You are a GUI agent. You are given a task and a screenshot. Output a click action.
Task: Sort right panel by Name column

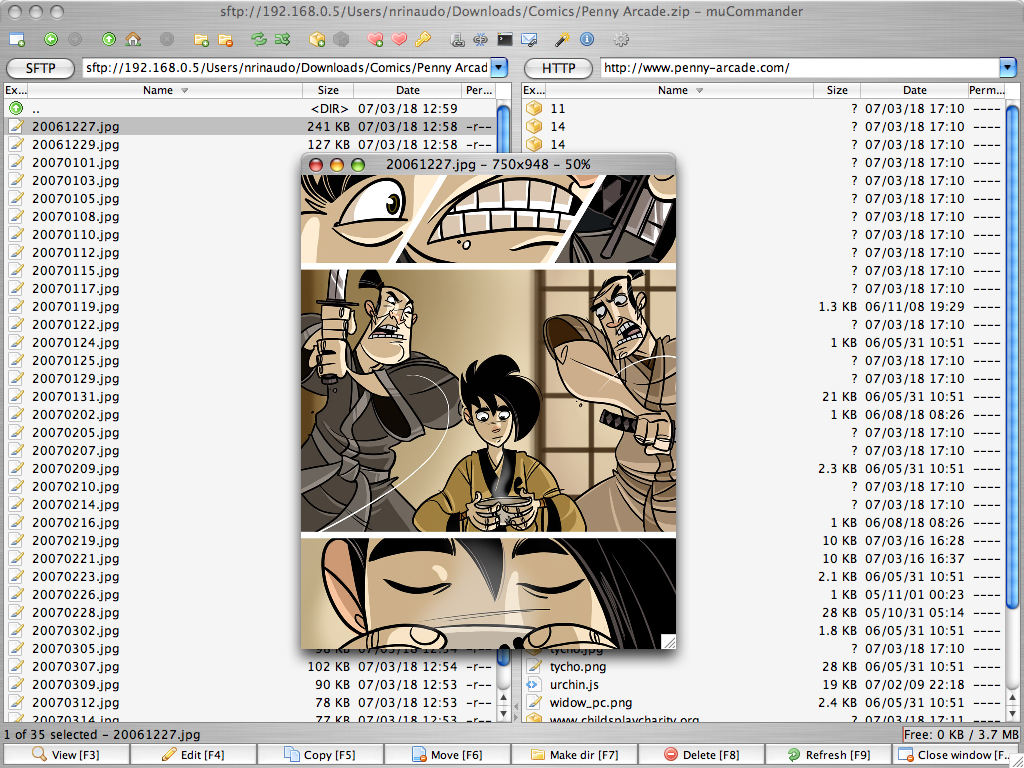pyautogui.click(x=679, y=90)
